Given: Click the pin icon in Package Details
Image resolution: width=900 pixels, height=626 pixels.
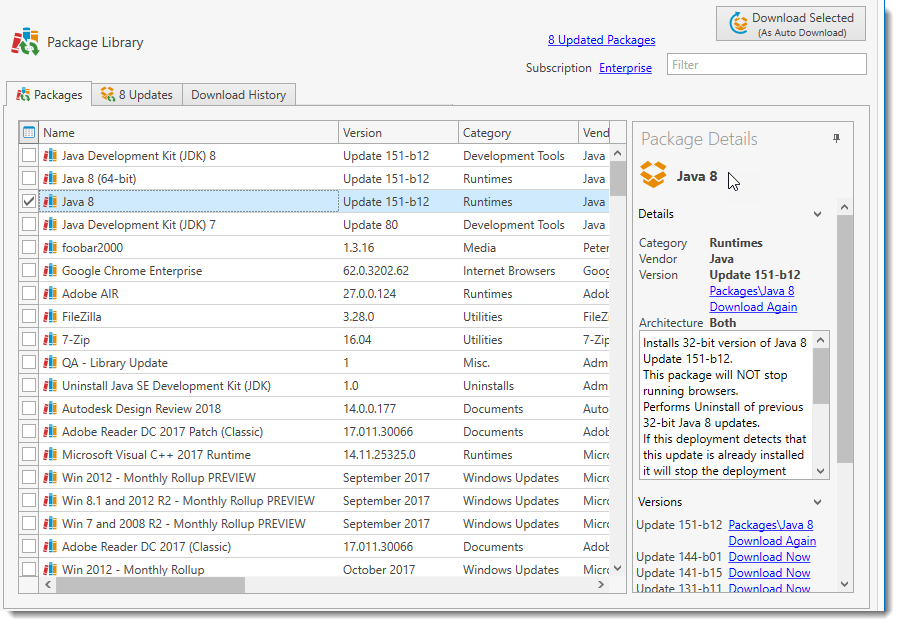Looking at the screenshot, I should pos(836,139).
